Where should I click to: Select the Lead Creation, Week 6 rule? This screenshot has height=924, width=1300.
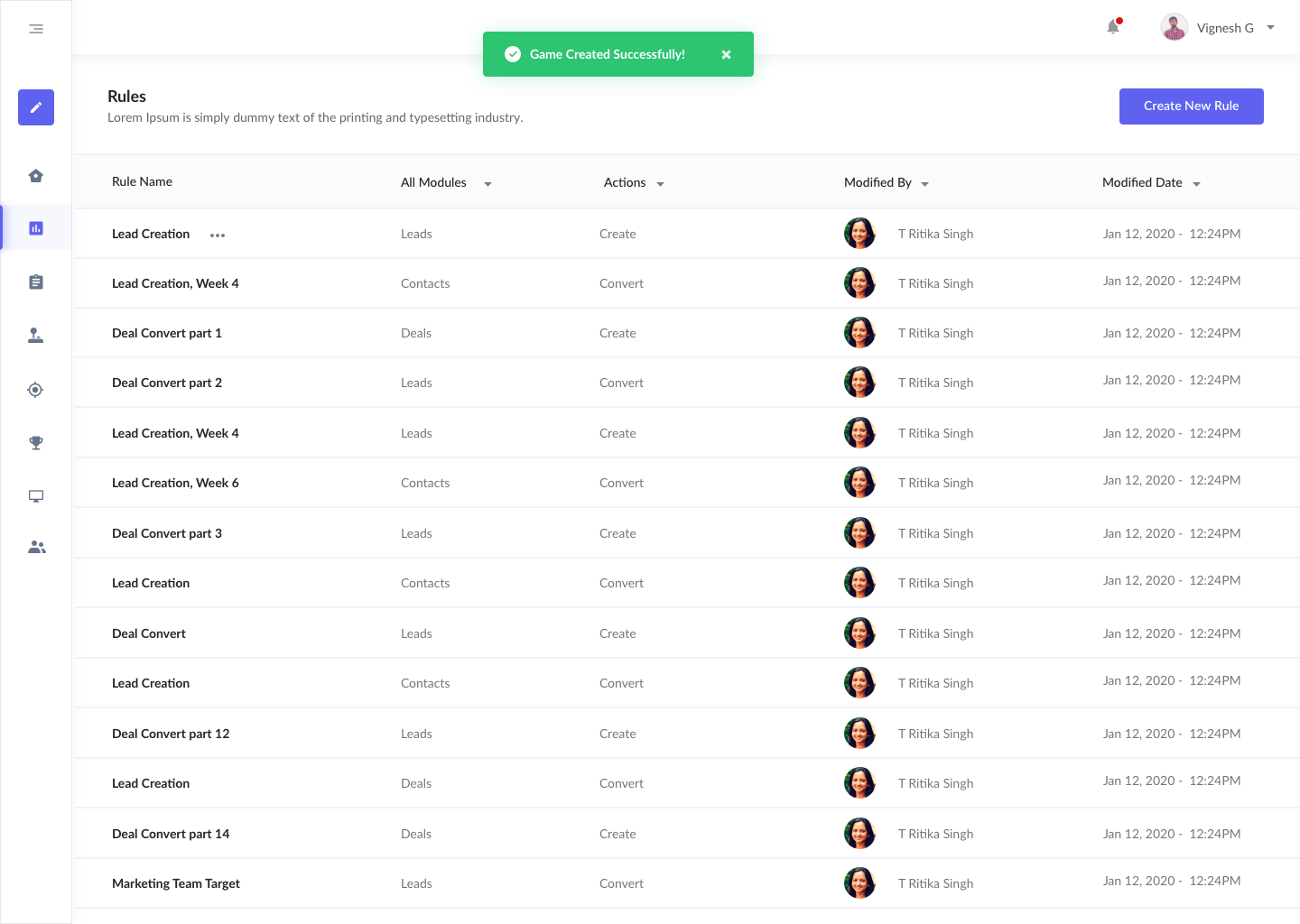[x=175, y=483]
